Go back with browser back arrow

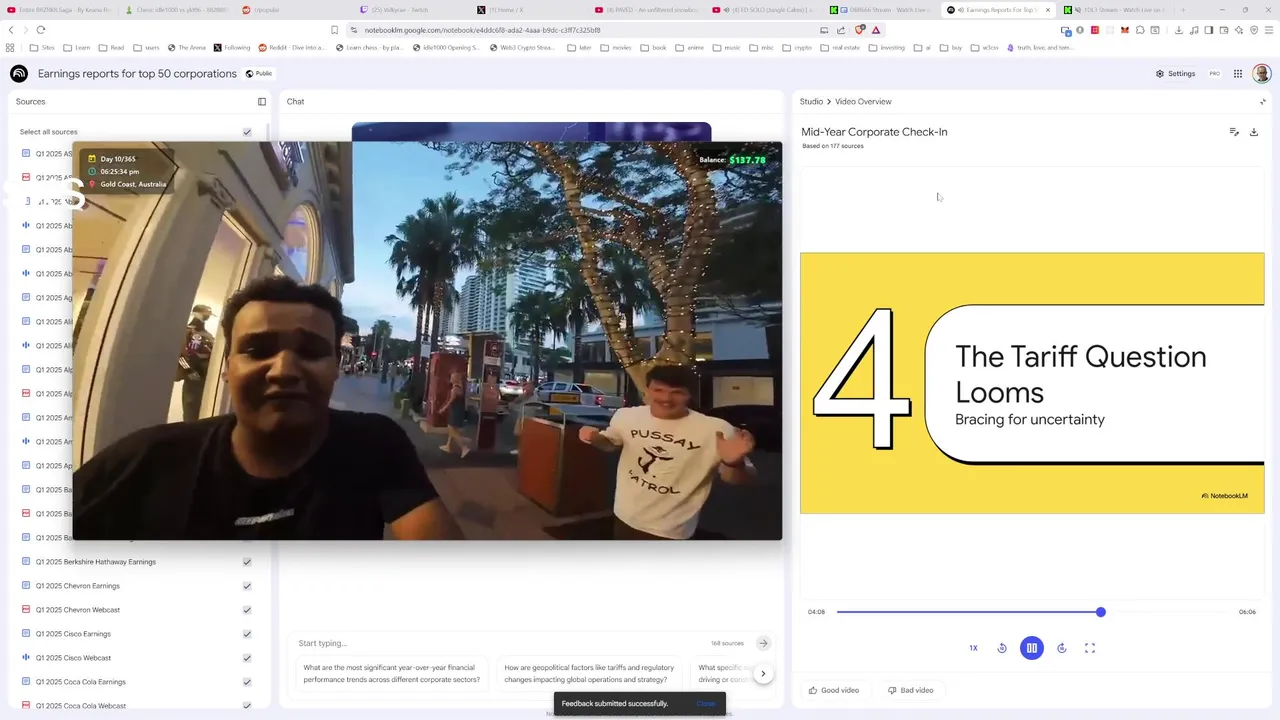coord(11,30)
